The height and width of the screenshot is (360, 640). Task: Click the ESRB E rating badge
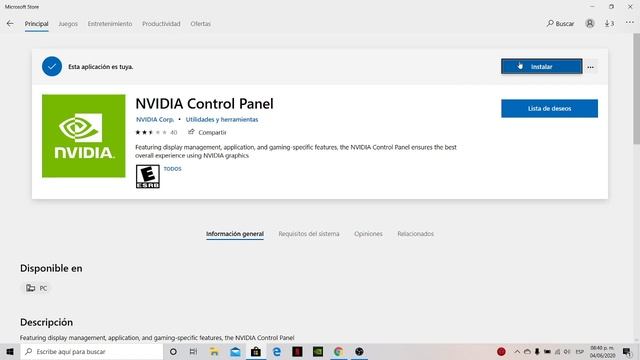tap(148, 176)
